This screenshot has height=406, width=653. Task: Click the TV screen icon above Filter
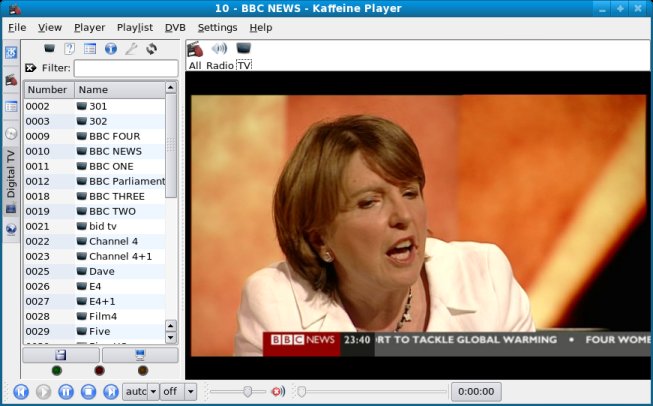(x=50, y=49)
